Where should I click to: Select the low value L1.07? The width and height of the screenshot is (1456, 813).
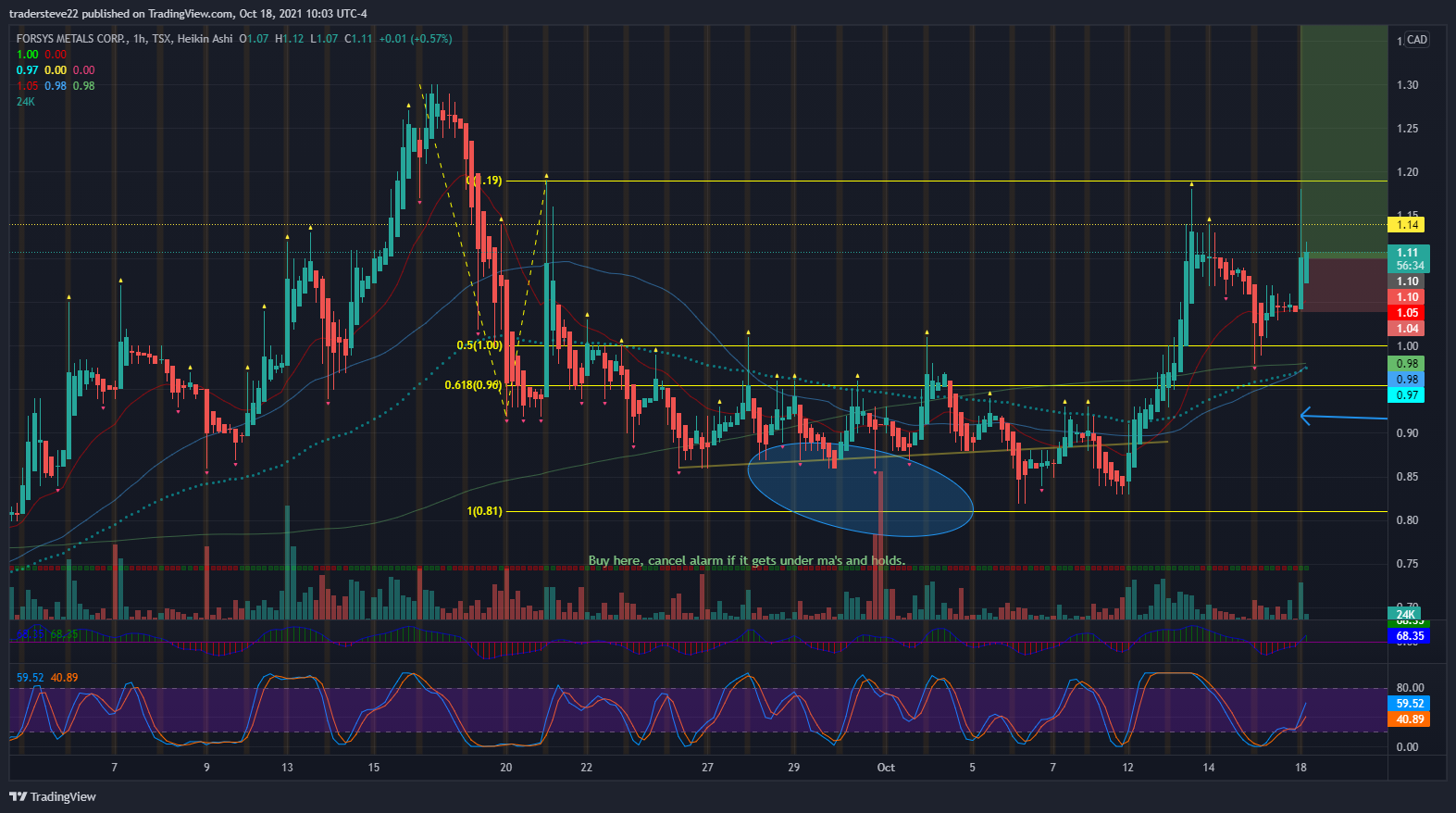point(324,39)
